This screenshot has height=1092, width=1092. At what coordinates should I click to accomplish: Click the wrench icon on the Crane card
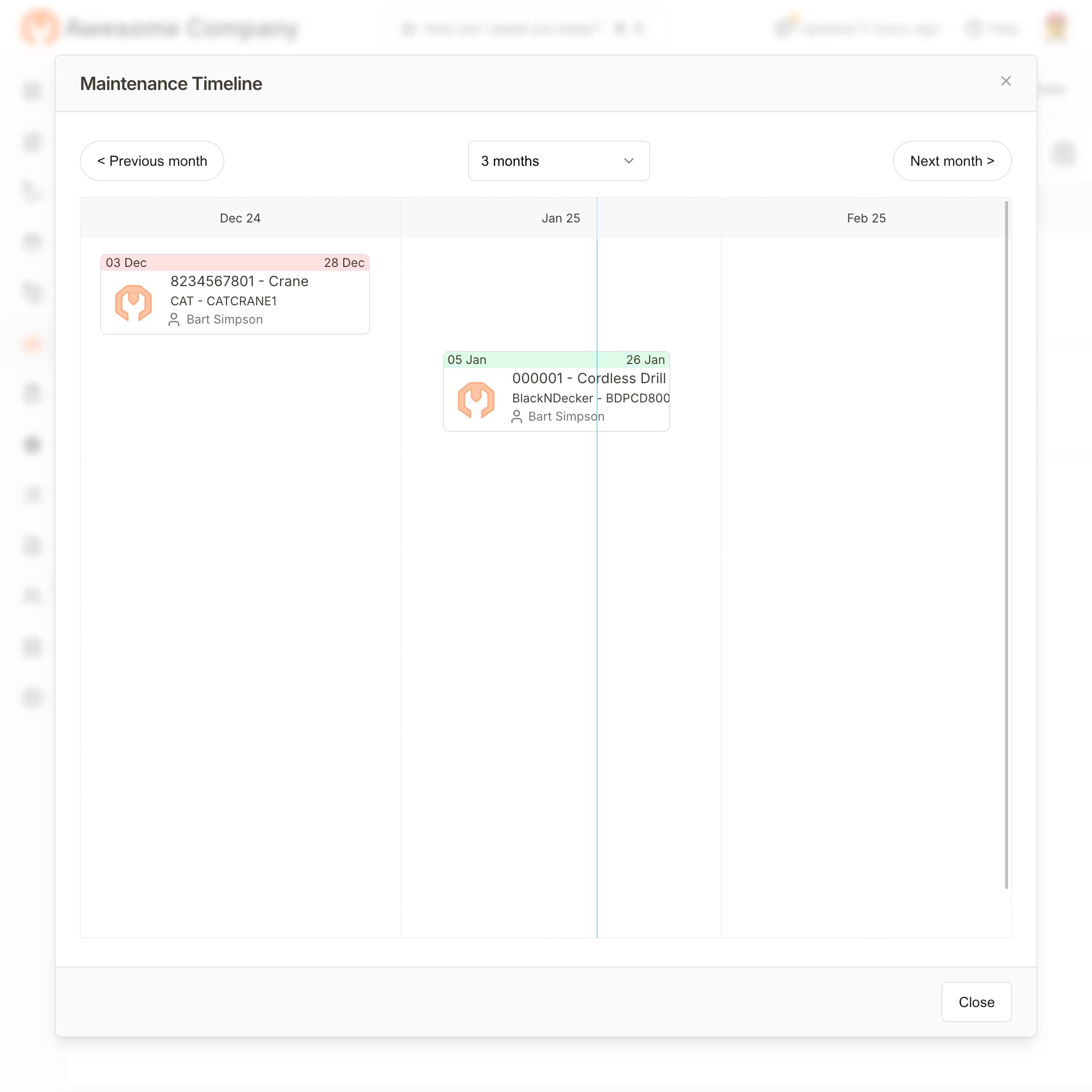coord(133,303)
